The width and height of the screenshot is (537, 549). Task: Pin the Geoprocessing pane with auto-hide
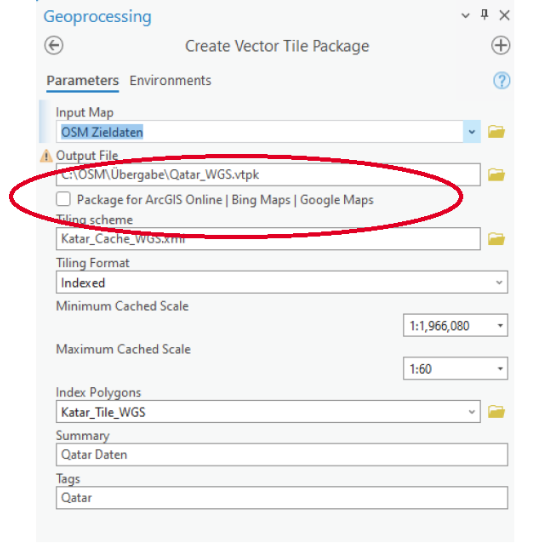pos(484,15)
